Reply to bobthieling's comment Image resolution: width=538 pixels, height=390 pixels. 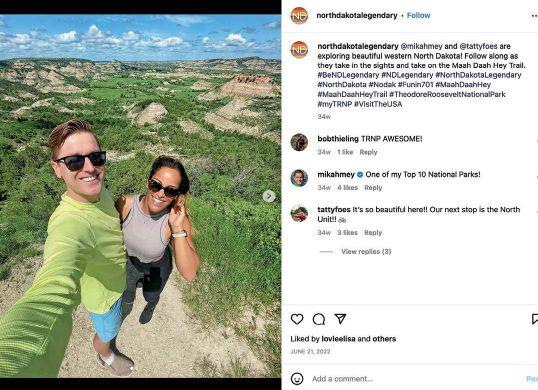(368, 152)
